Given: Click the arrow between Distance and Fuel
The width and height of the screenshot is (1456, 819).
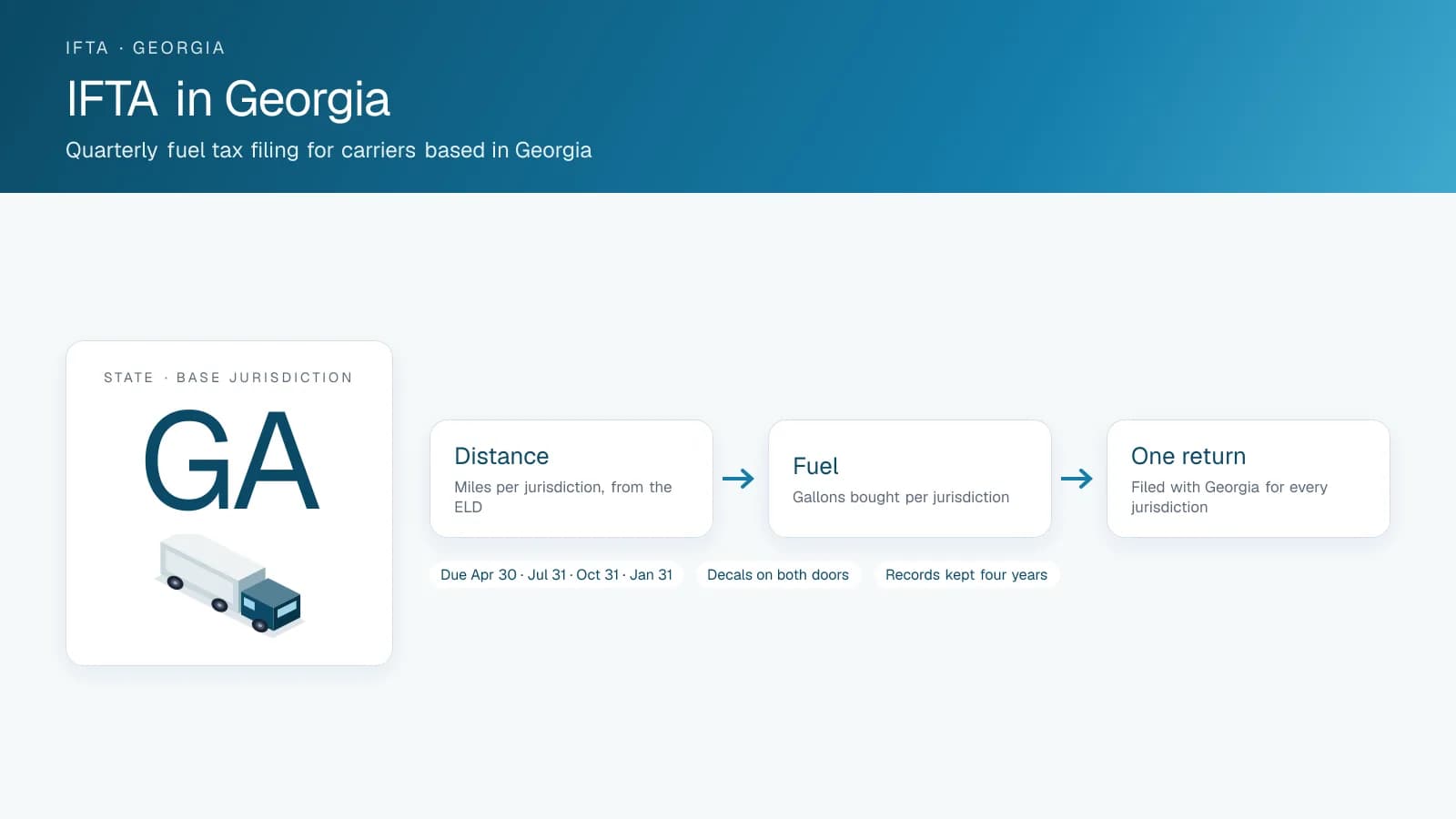Looking at the screenshot, I should 738,479.
